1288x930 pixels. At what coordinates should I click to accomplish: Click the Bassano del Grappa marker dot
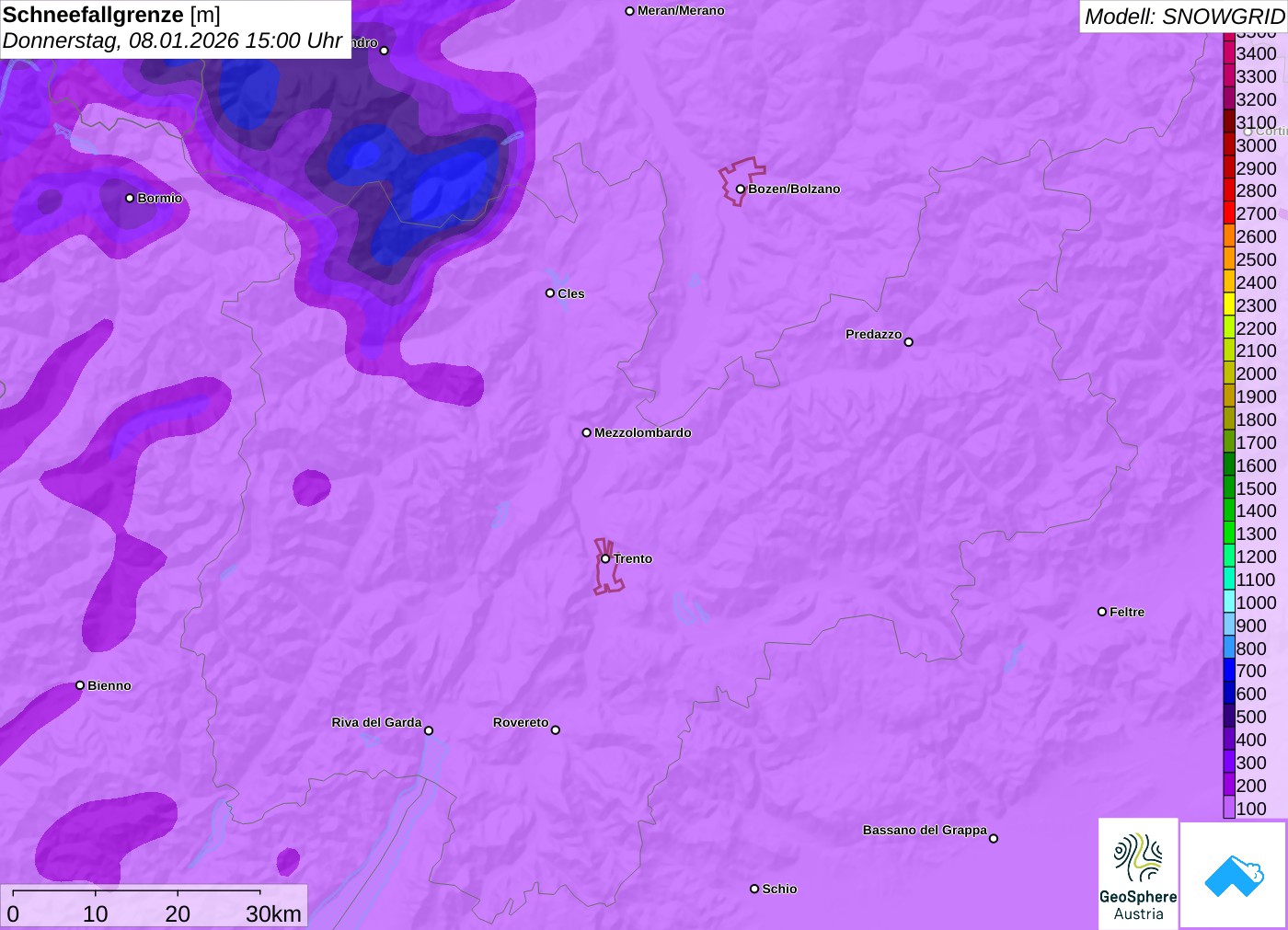[x=994, y=838]
